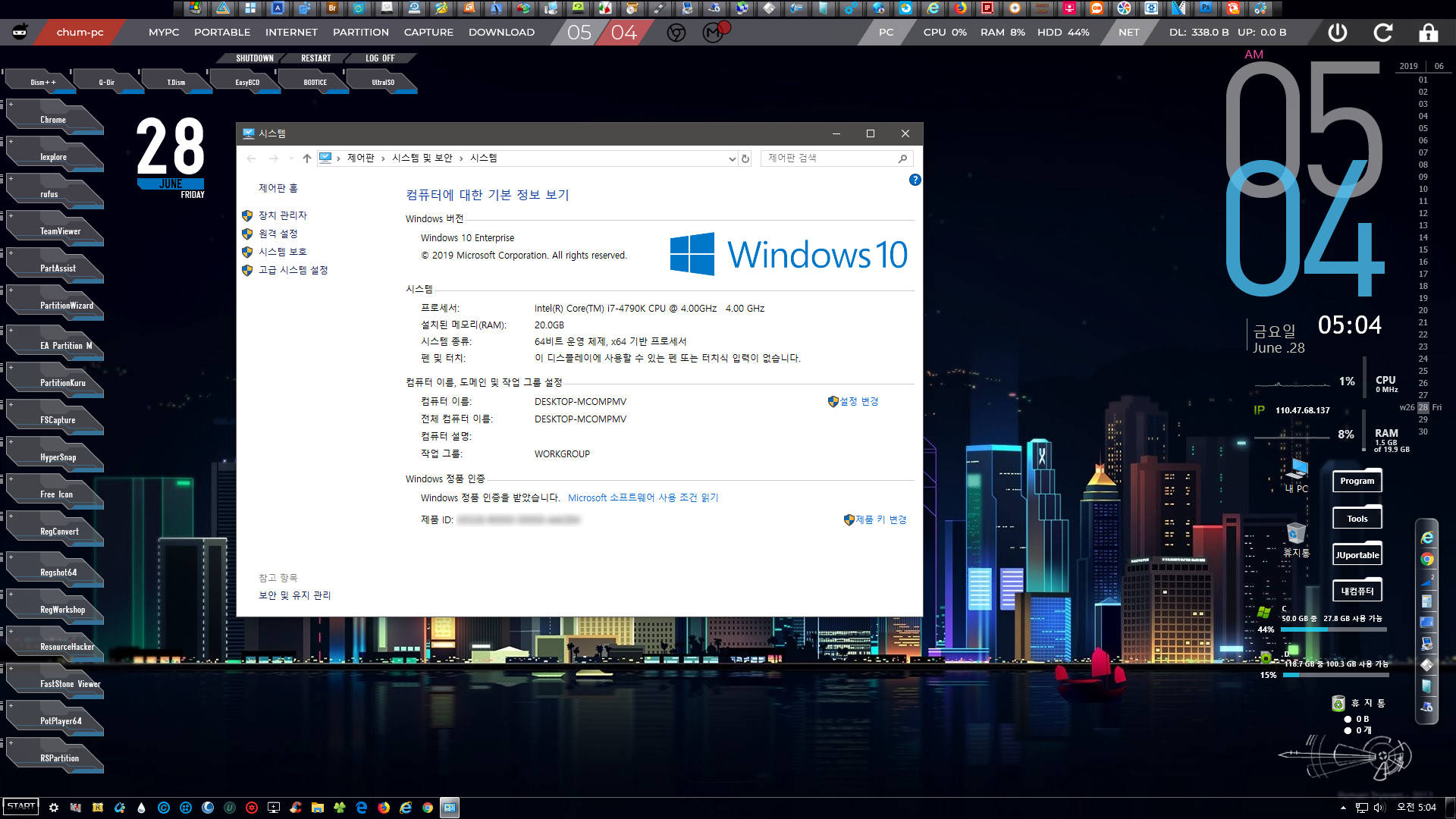Click the padlock lock icon on top bar

point(1429,33)
